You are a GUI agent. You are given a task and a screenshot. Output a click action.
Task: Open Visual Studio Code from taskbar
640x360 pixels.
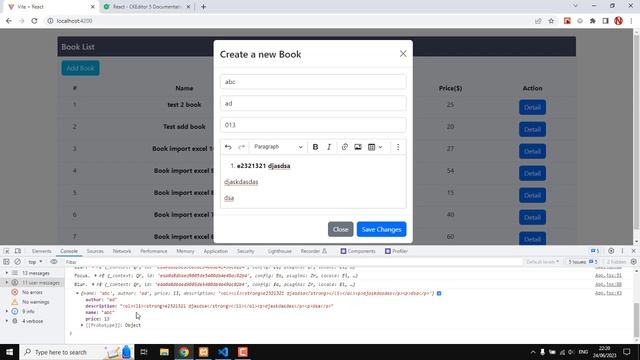(x=223, y=352)
